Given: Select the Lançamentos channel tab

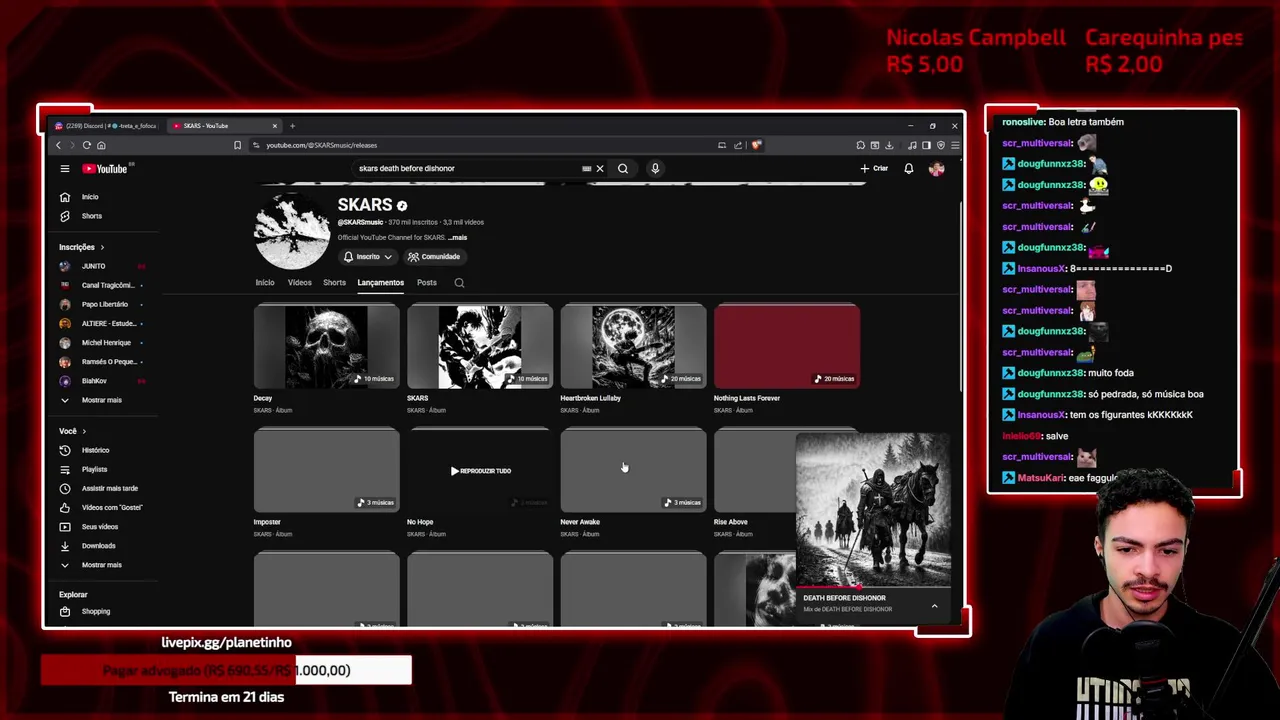Looking at the screenshot, I should 381,283.
